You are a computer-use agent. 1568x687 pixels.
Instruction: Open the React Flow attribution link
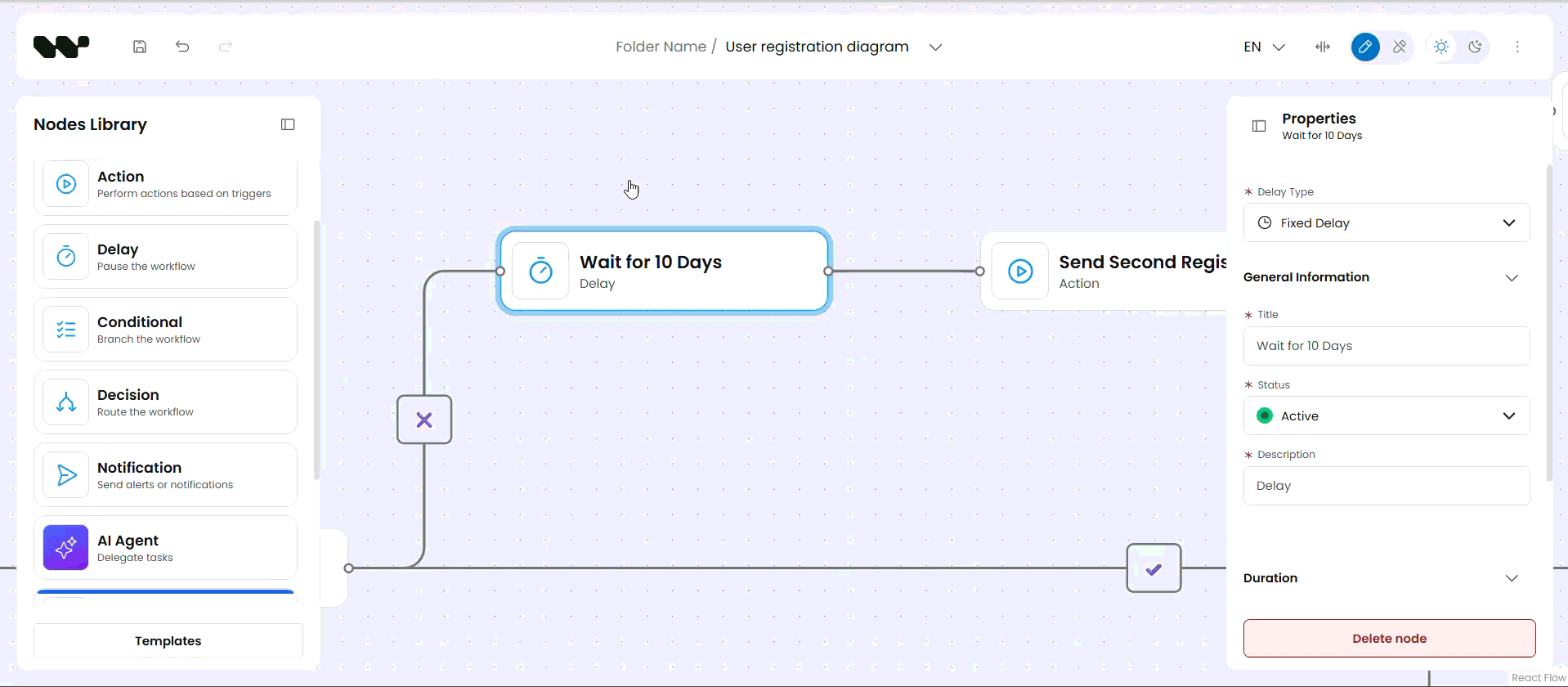coord(1538,678)
